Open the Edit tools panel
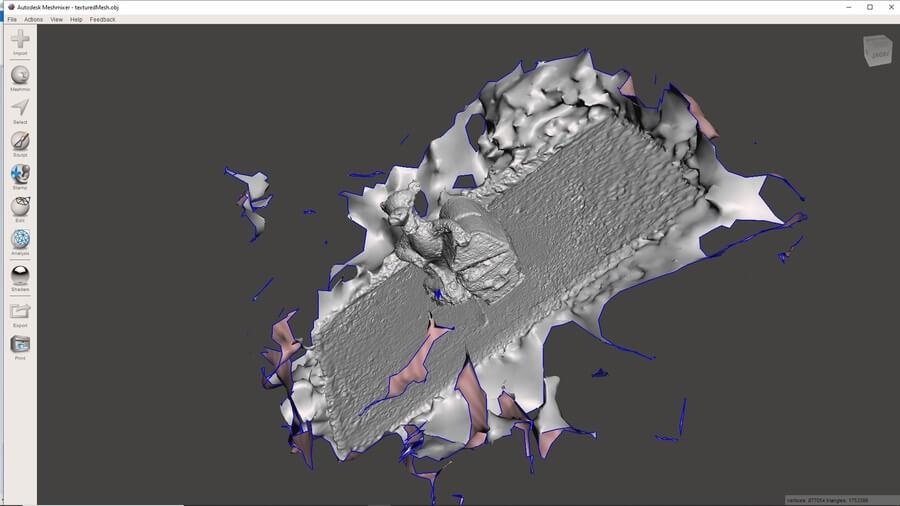 pyautogui.click(x=20, y=207)
